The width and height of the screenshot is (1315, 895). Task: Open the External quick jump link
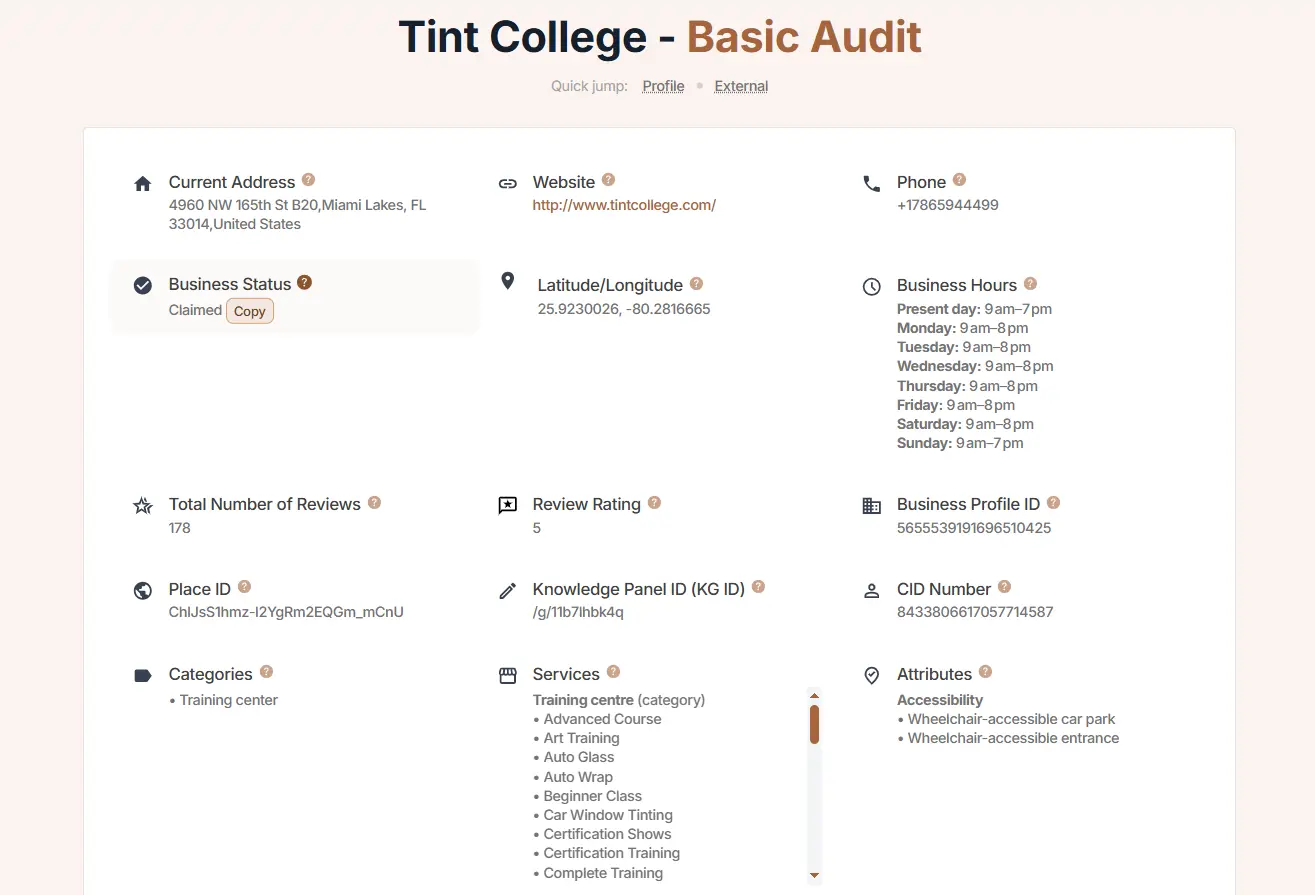pyautogui.click(x=740, y=86)
